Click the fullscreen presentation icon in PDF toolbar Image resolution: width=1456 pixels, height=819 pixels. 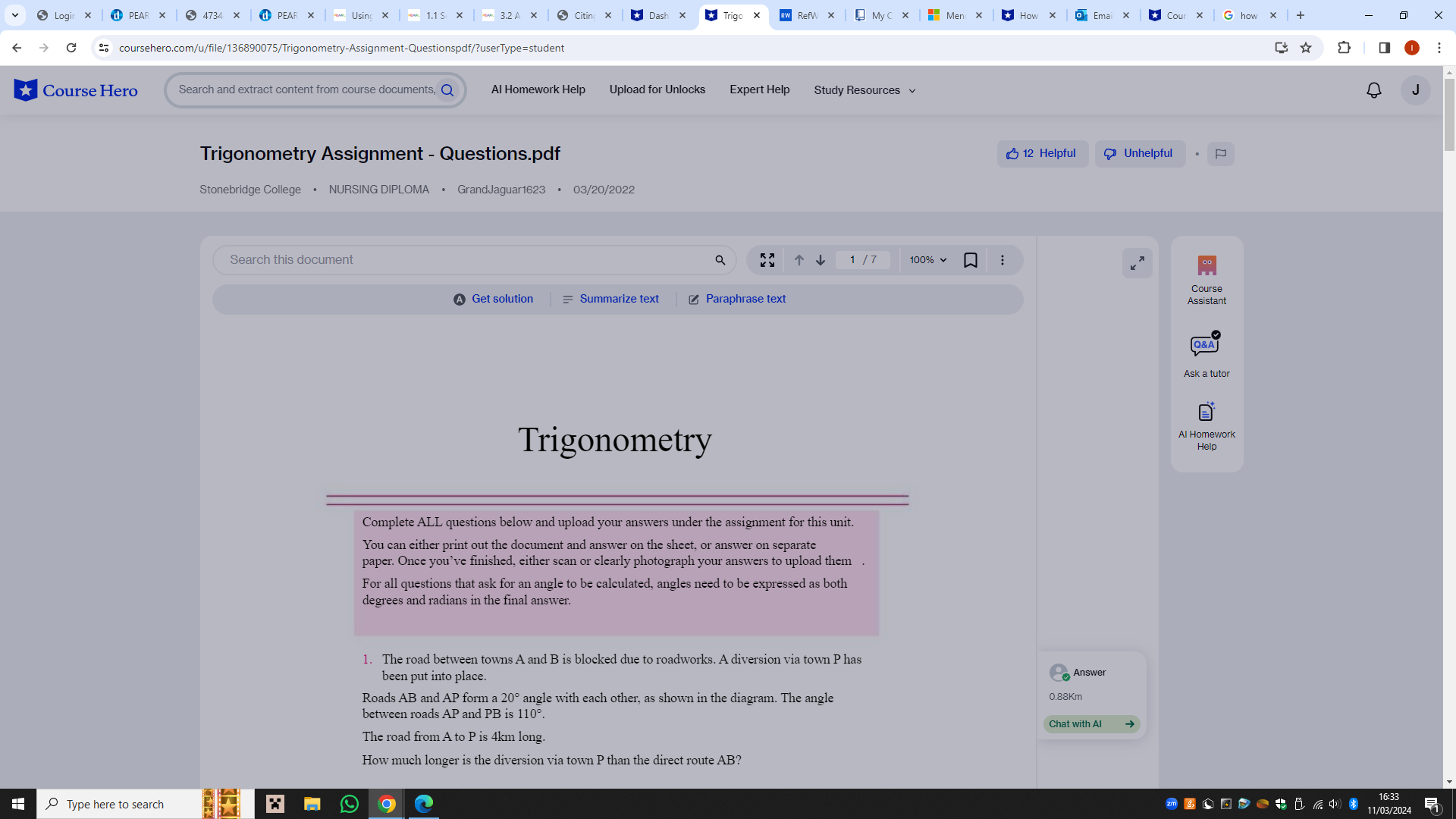767,259
